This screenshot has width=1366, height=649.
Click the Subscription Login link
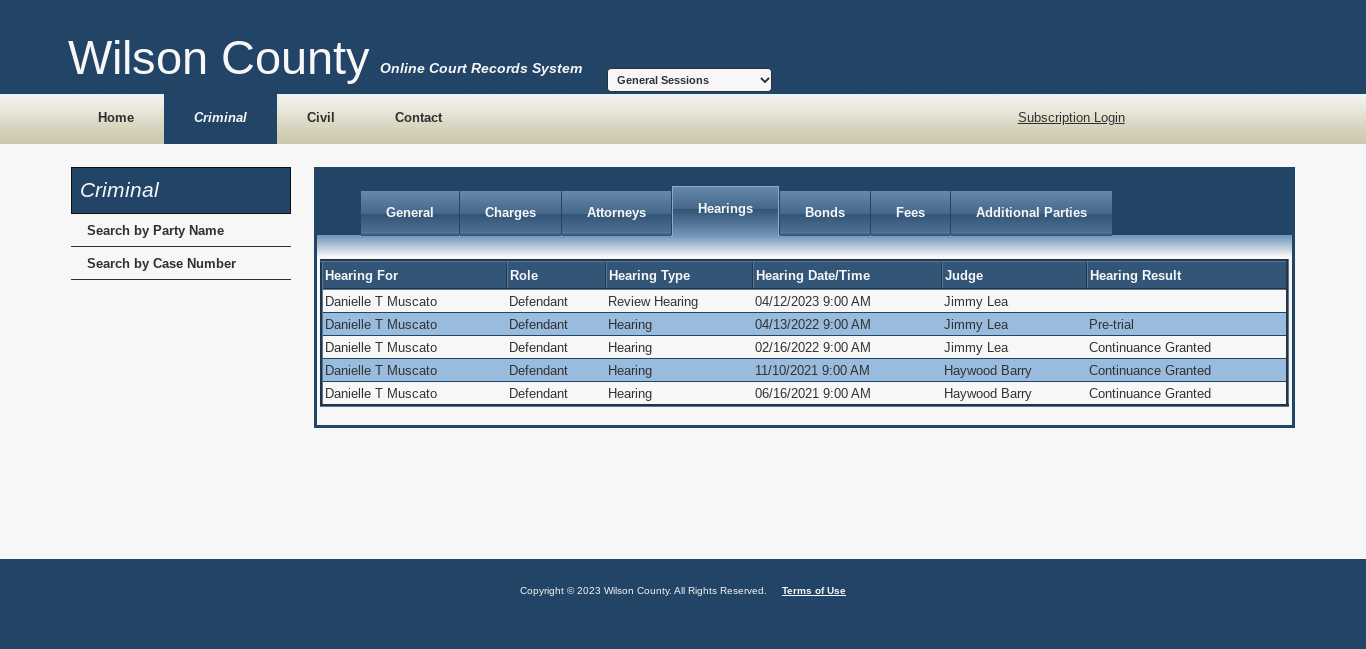(x=1071, y=118)
